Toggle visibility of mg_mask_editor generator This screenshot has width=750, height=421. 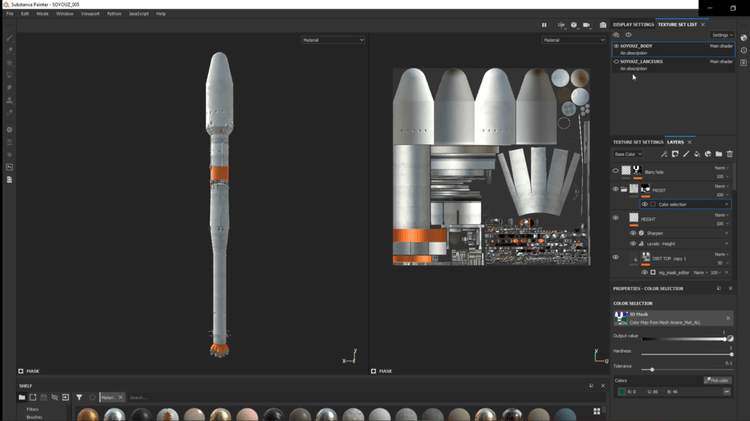(645, 273)
